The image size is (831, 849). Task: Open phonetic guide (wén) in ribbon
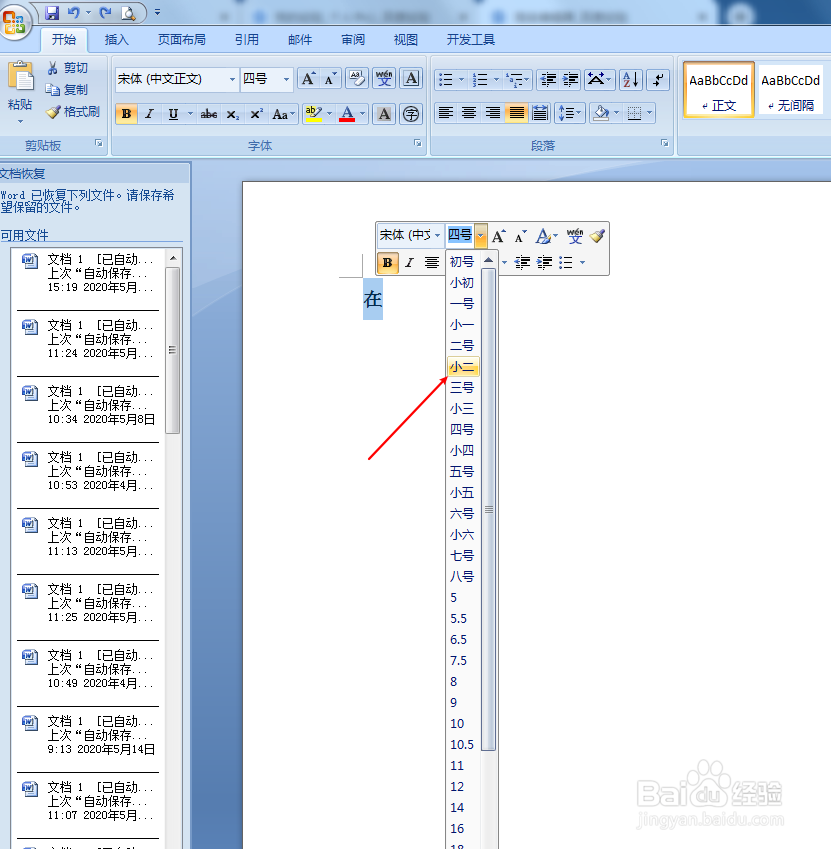(x=384, y=79)
